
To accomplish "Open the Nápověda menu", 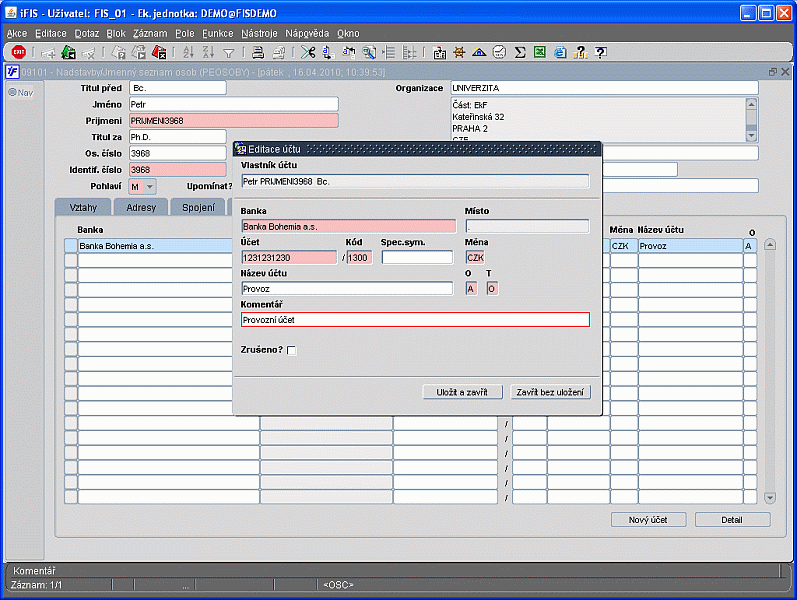I will click(x=307, y=34).
